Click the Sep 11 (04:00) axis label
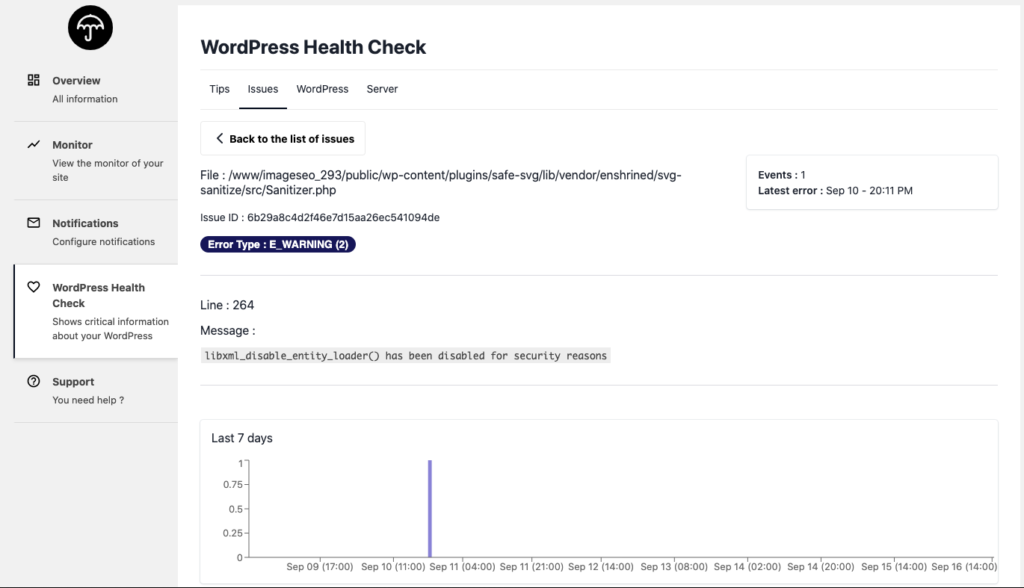This screenshot has width=1024, height=588. tap(462, 566)
